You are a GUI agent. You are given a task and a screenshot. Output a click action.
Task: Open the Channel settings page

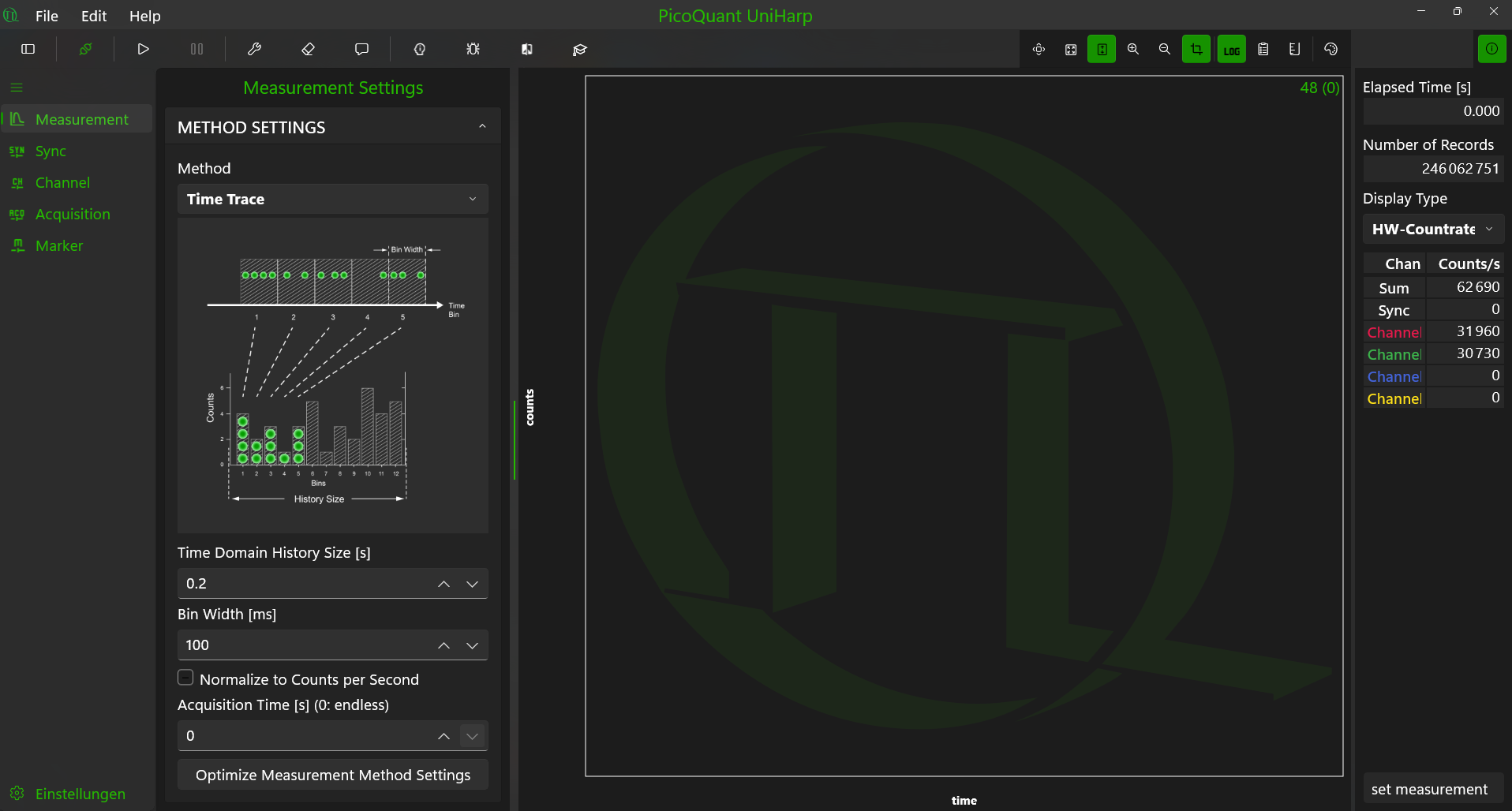(77, 182)
